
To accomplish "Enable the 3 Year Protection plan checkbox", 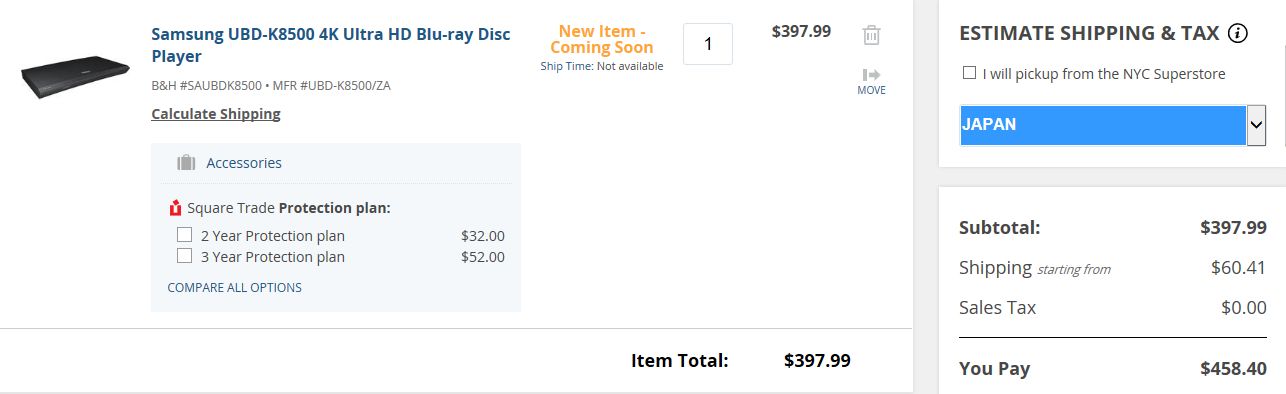I will [x=184, y=256].
